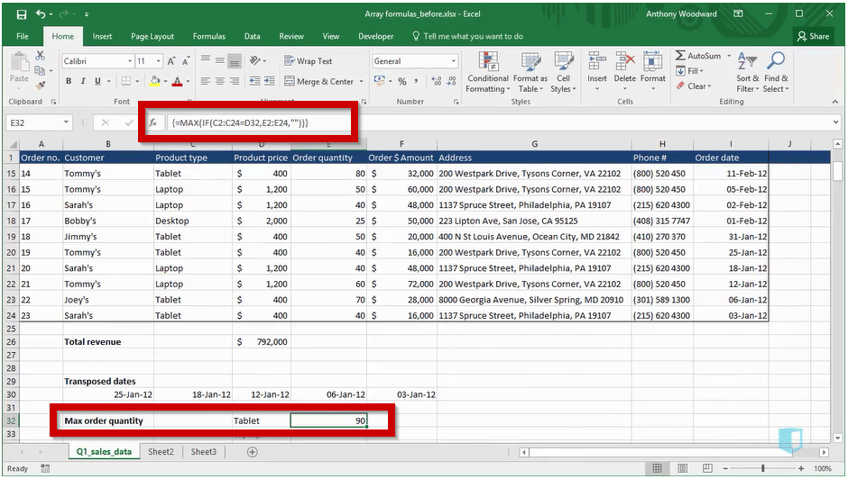This screenshot has width=848, height=479.
Task: Click the Delete cells icon
Action: [625, 62]
